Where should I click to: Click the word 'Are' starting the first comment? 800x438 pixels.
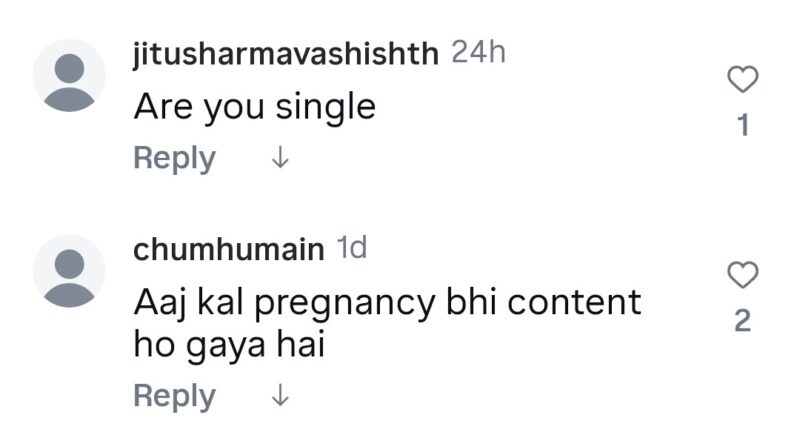pyautogui.click(x=162, y=106)
